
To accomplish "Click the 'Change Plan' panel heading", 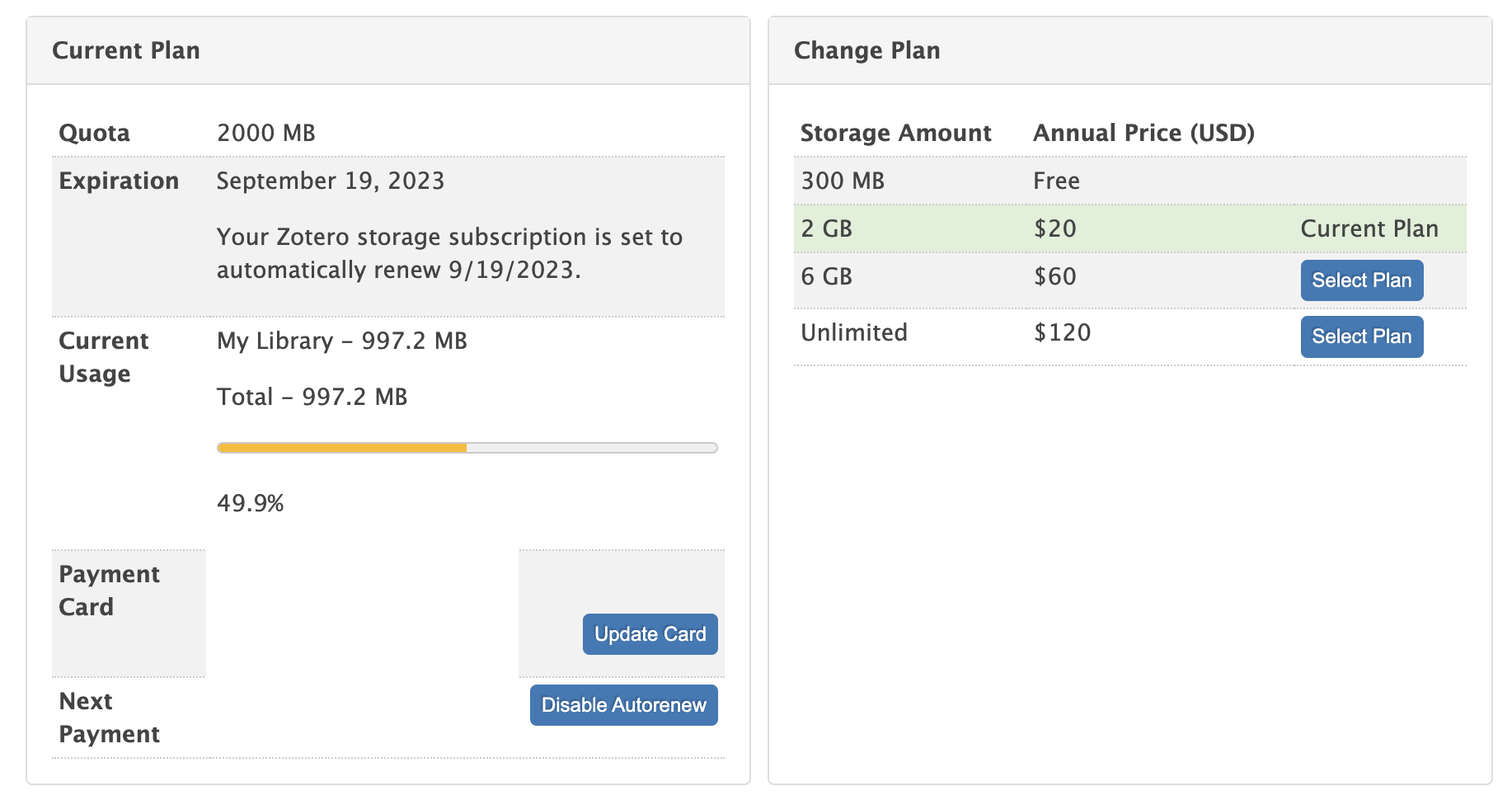I will point(866,50).
